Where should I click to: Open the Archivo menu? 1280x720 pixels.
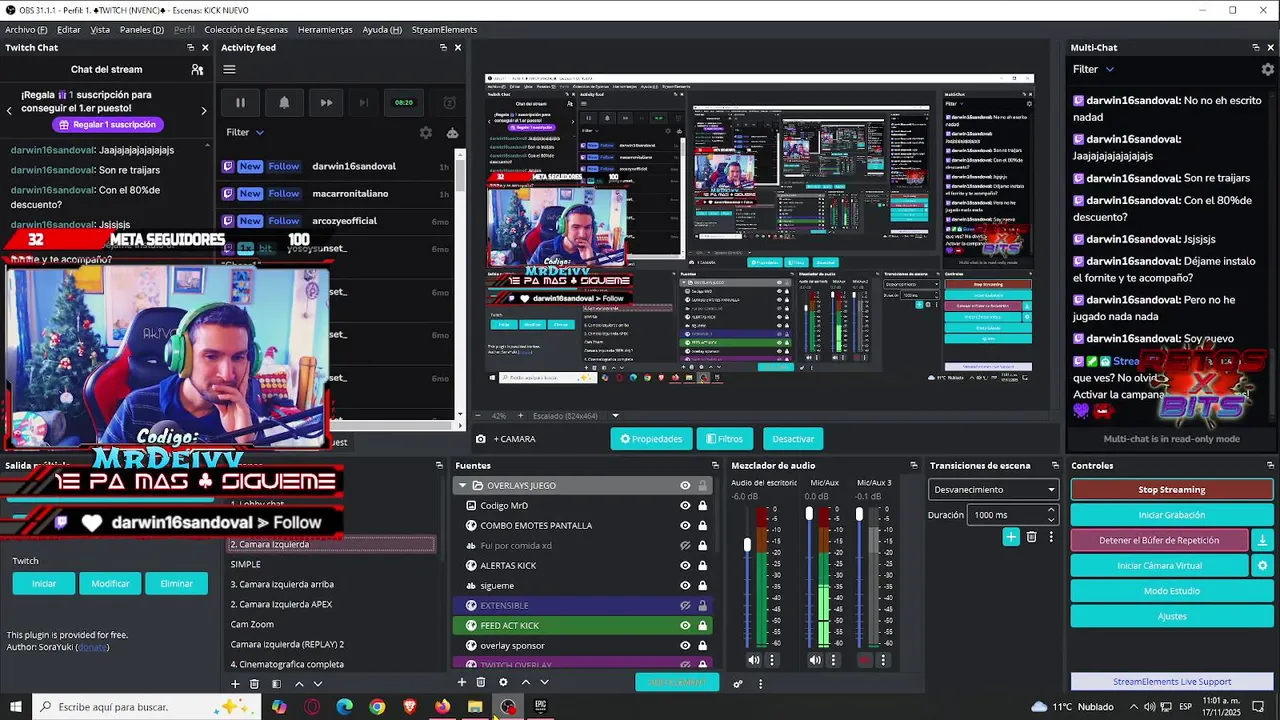click(26, 30)
